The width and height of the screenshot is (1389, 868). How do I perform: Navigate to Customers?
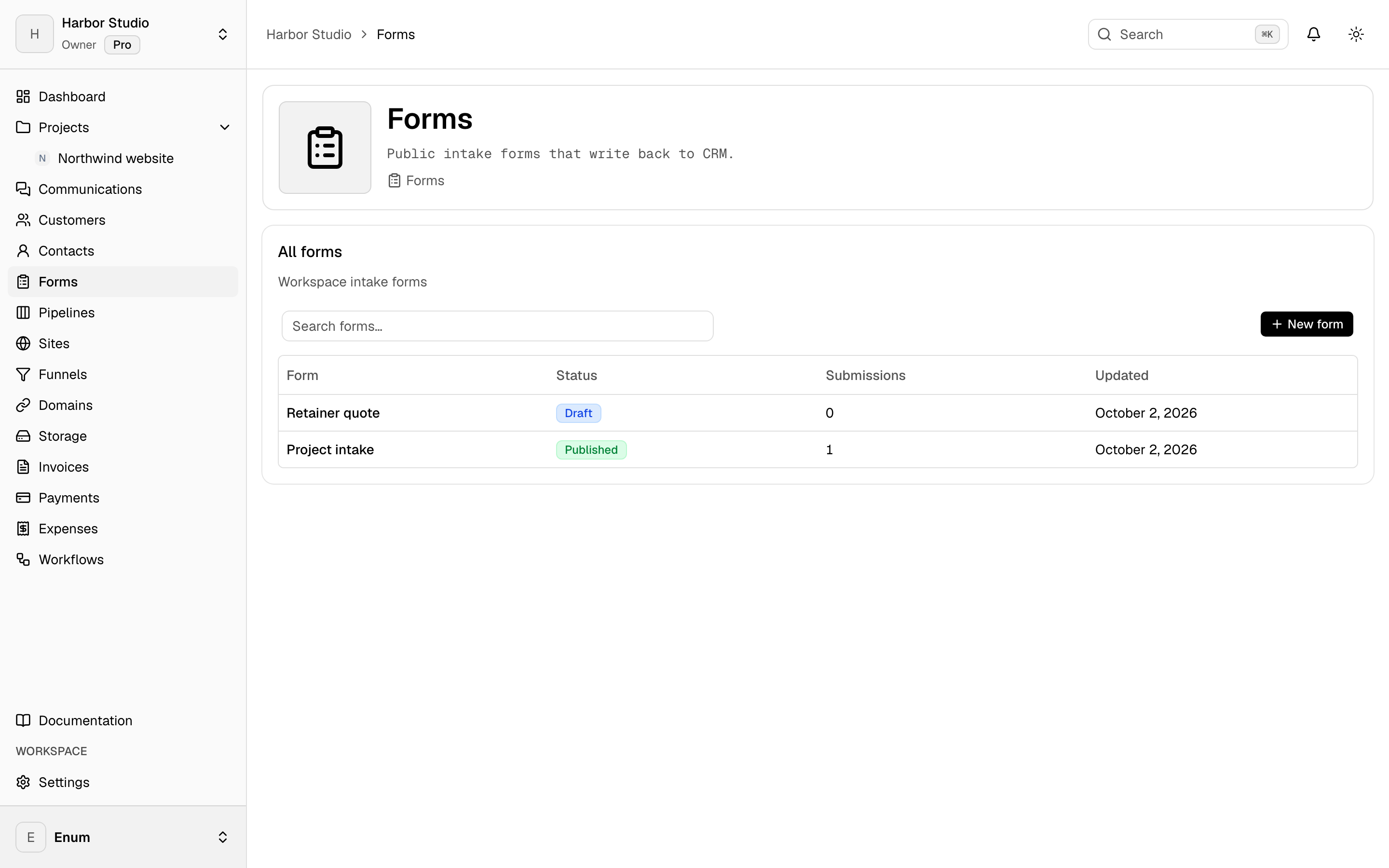tap(123, 220)
